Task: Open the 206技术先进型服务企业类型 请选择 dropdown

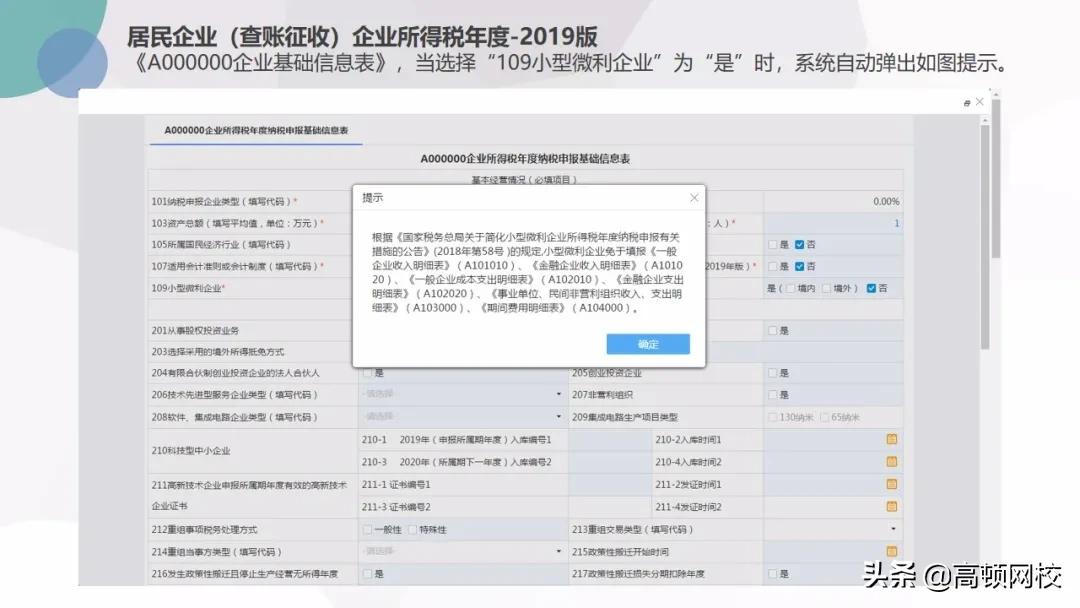Action: tap(460, 394)
